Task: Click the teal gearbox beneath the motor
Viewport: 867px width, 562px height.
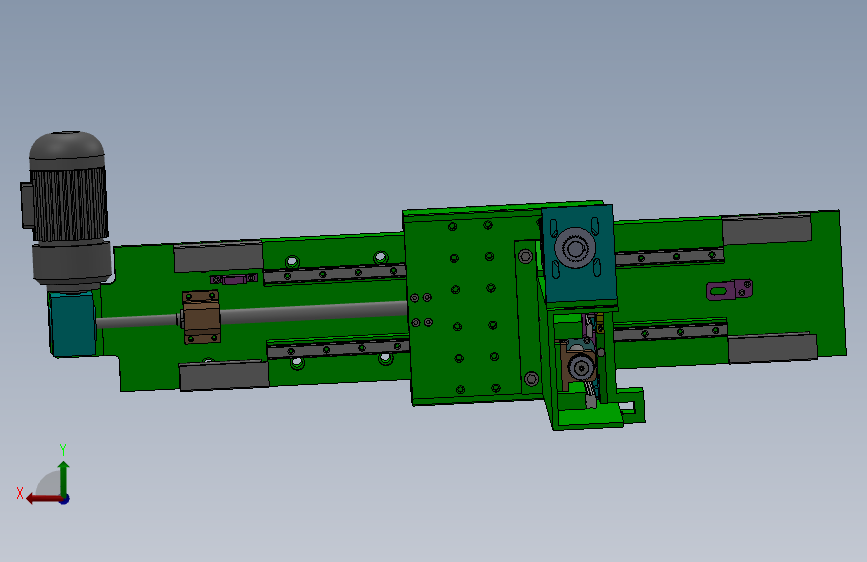Action: pos(72,324)
